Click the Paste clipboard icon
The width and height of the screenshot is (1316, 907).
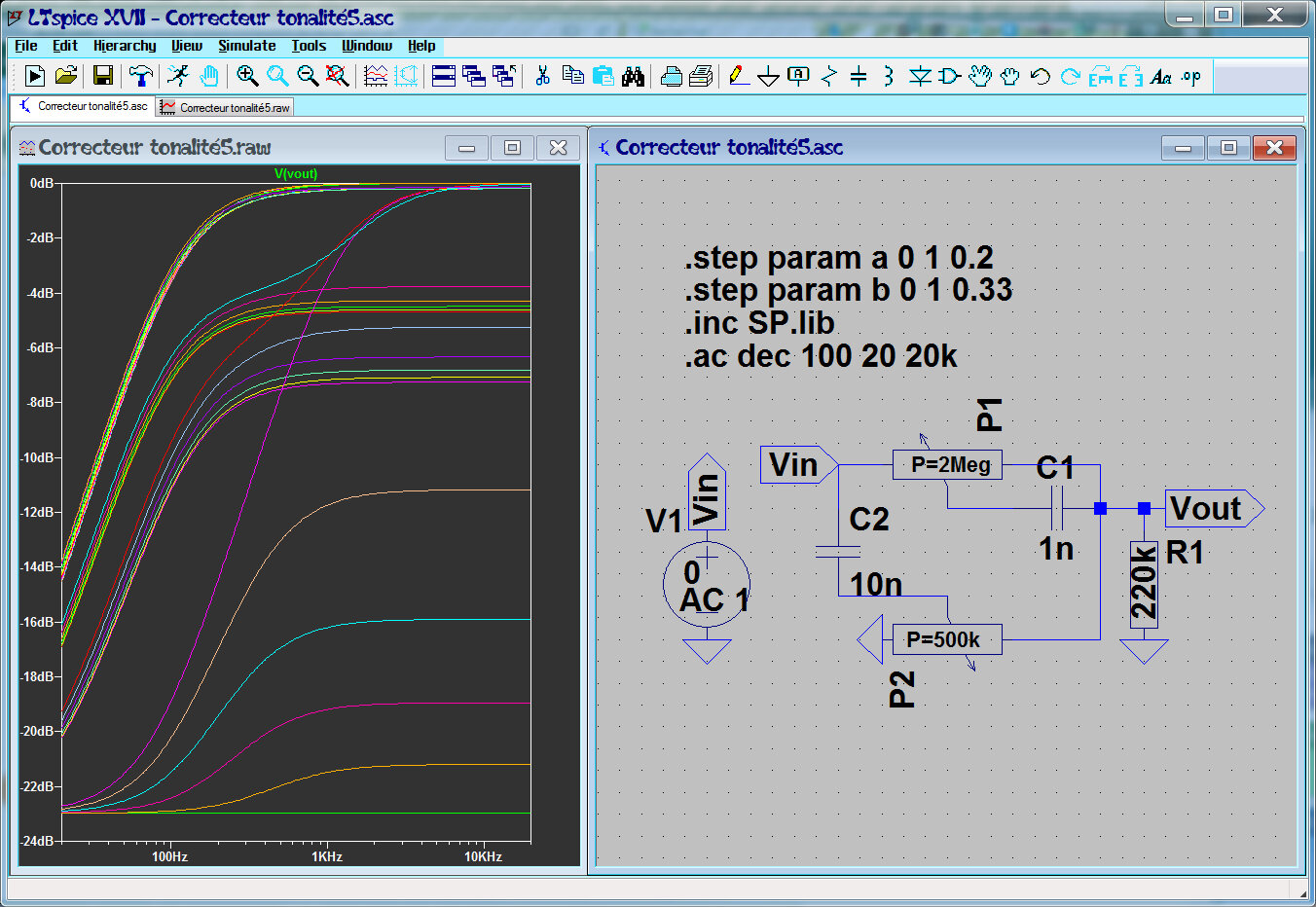click(603, 76)
